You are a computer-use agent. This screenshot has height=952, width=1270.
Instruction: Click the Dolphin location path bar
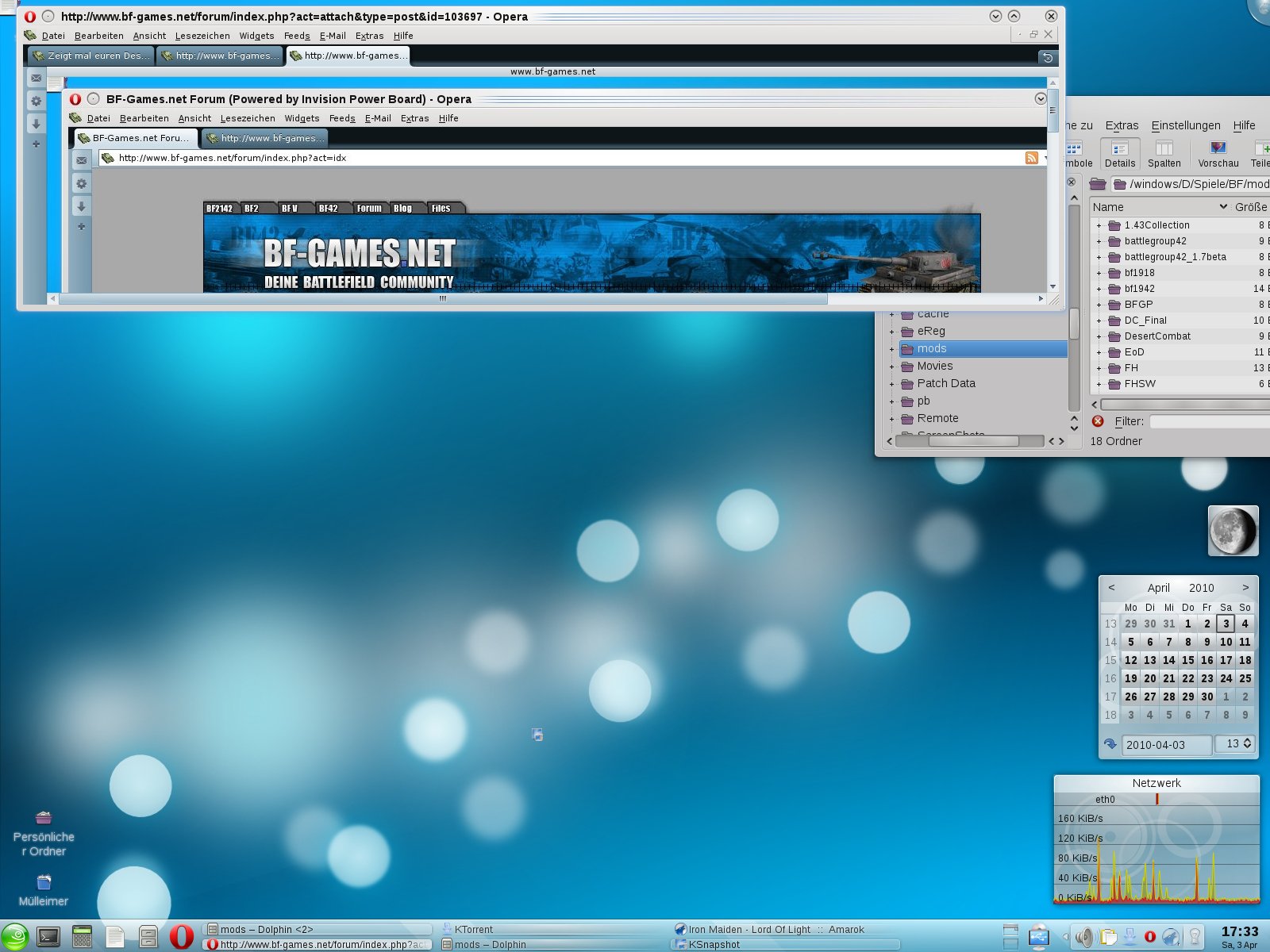coord(1191,184)
